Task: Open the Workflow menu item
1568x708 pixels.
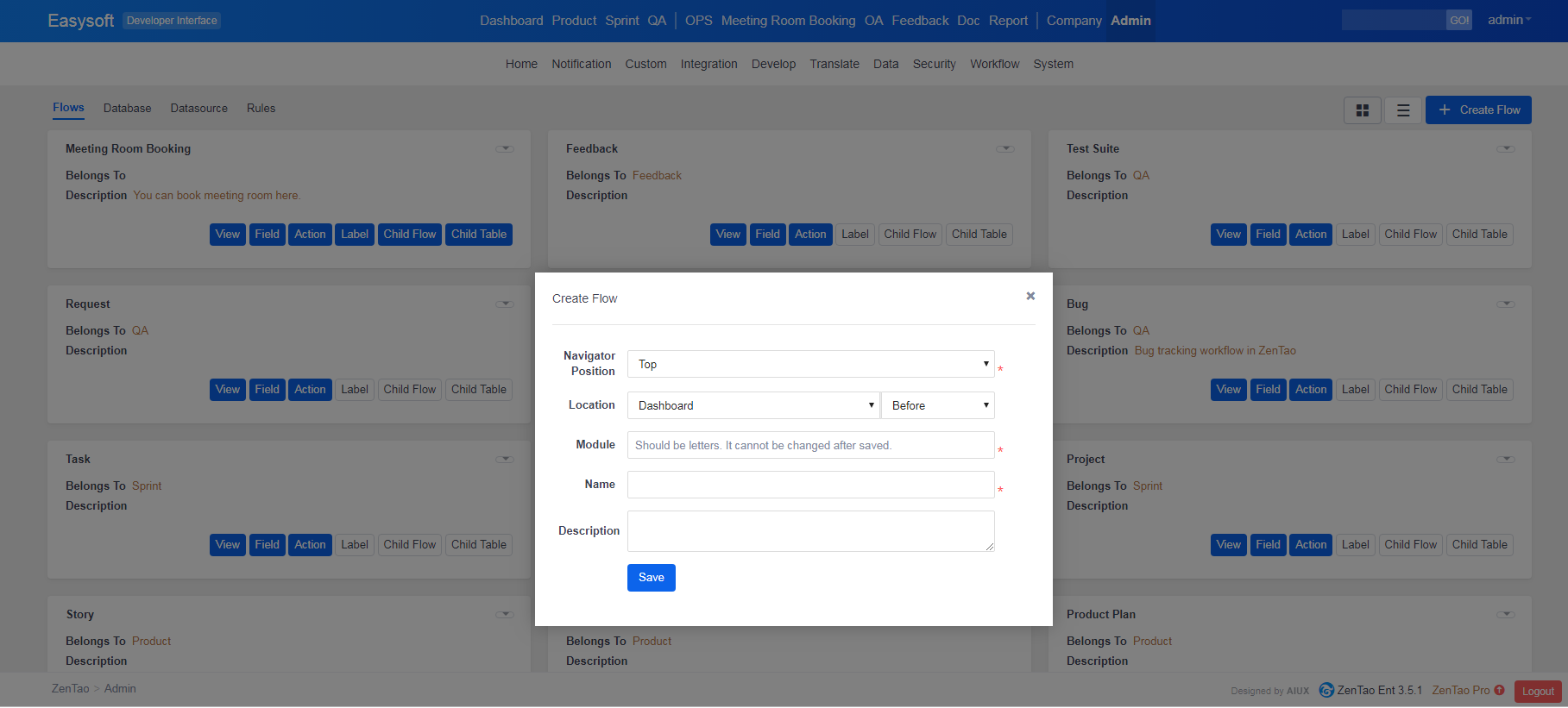Action: 994,64
